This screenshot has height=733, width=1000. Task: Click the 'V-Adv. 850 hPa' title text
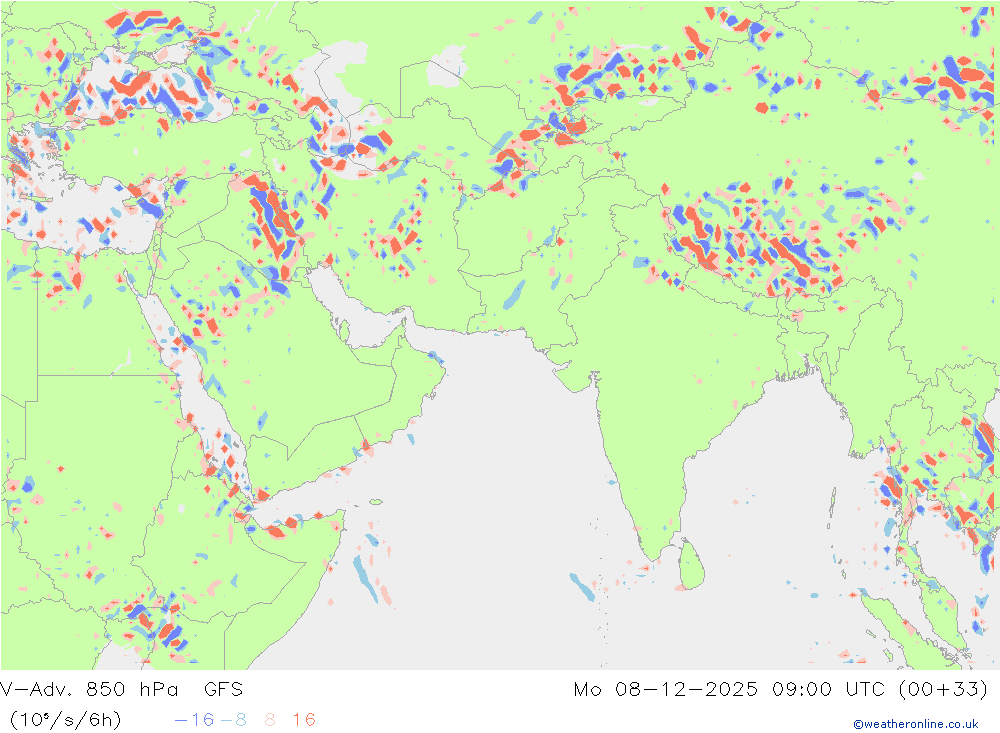89,689
